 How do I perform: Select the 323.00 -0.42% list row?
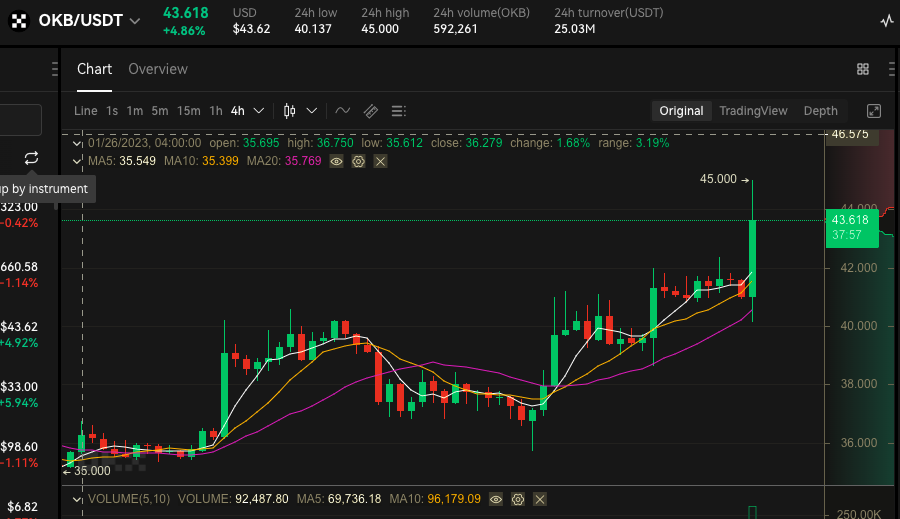pos(20,215)
